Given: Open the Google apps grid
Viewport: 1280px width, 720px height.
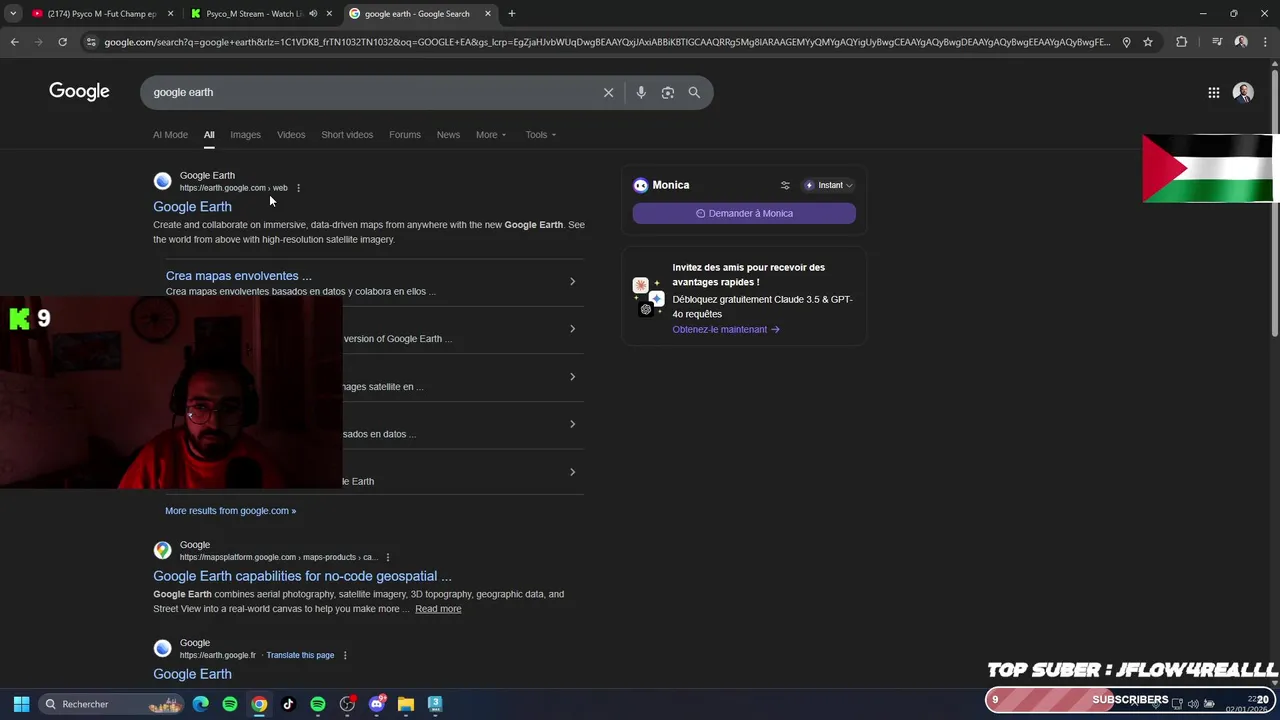Looking at the screenshot, I should tap(1213, 92).
